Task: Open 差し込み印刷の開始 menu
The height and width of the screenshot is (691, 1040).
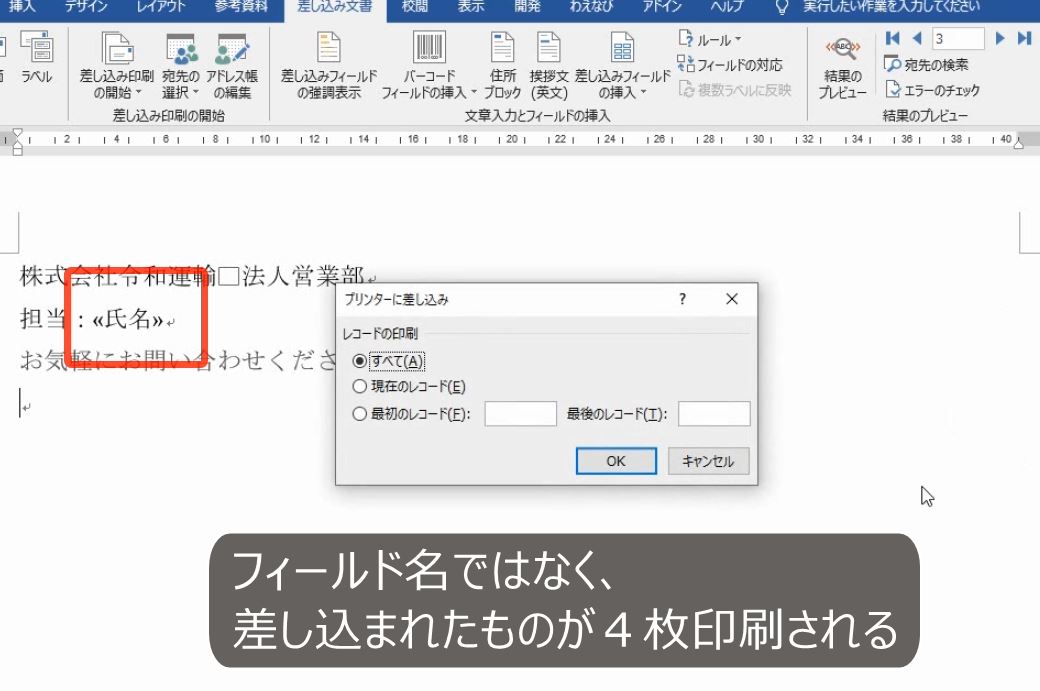Action: tap(117, 65)
